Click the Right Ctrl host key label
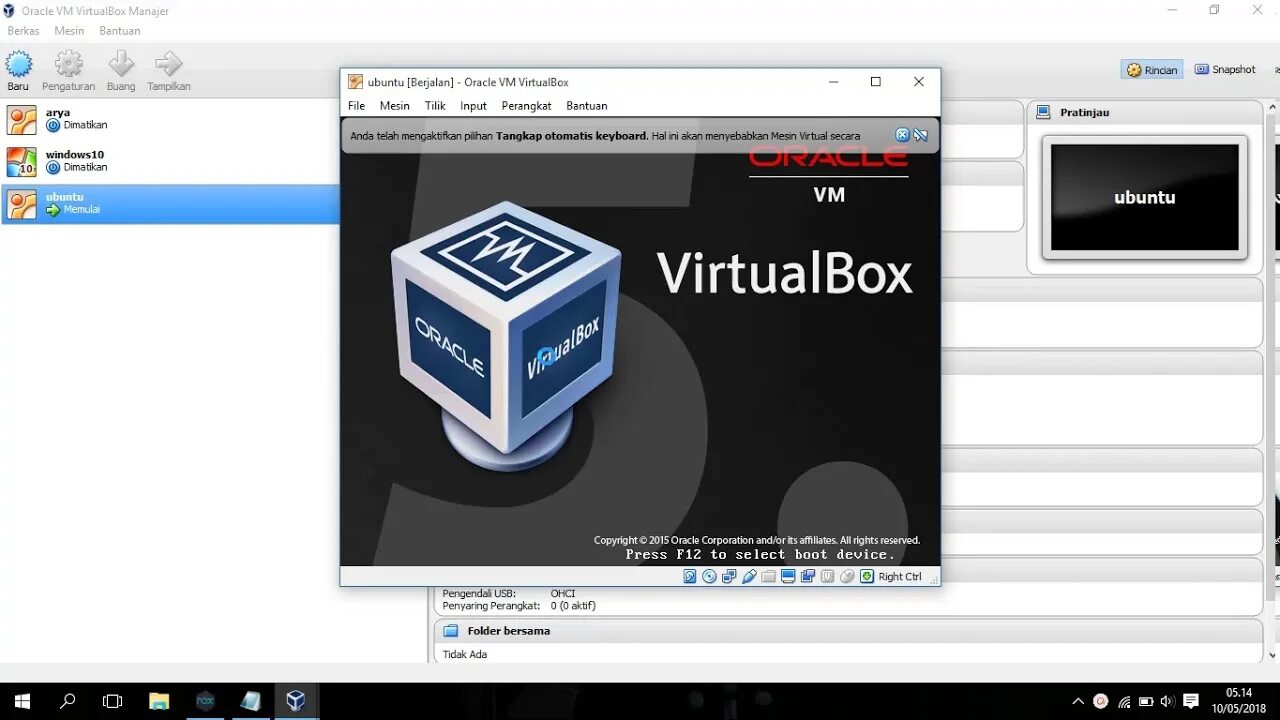The image size is (1280, 720). tap(900, 576)
